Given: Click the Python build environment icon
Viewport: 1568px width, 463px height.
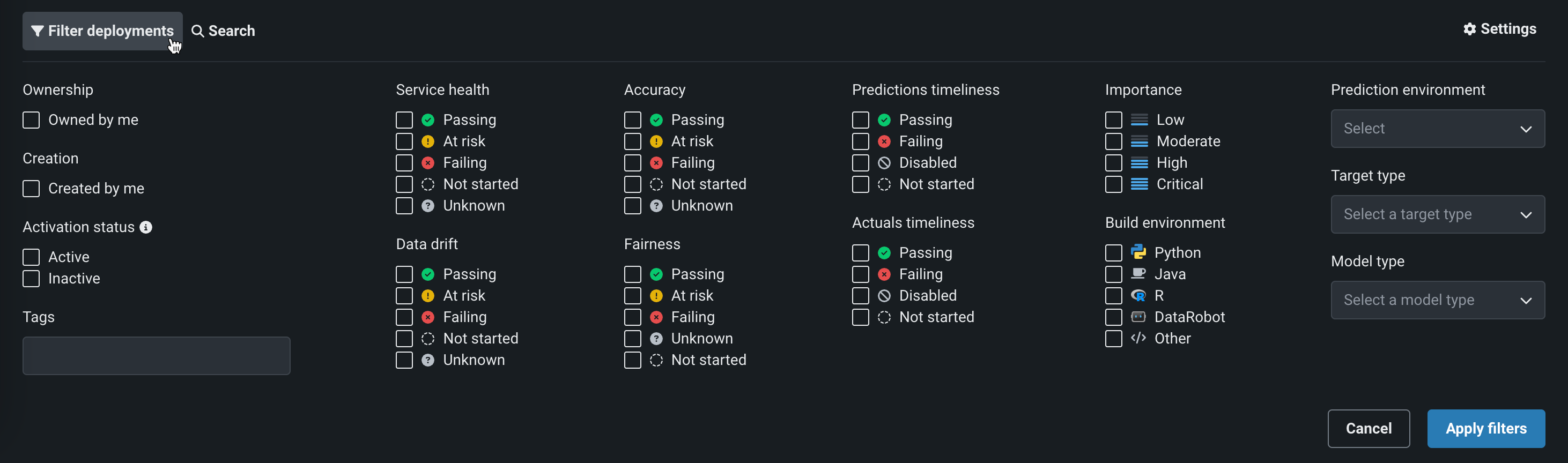Looking at the screenshot, I should click(x=1137, y=252).
